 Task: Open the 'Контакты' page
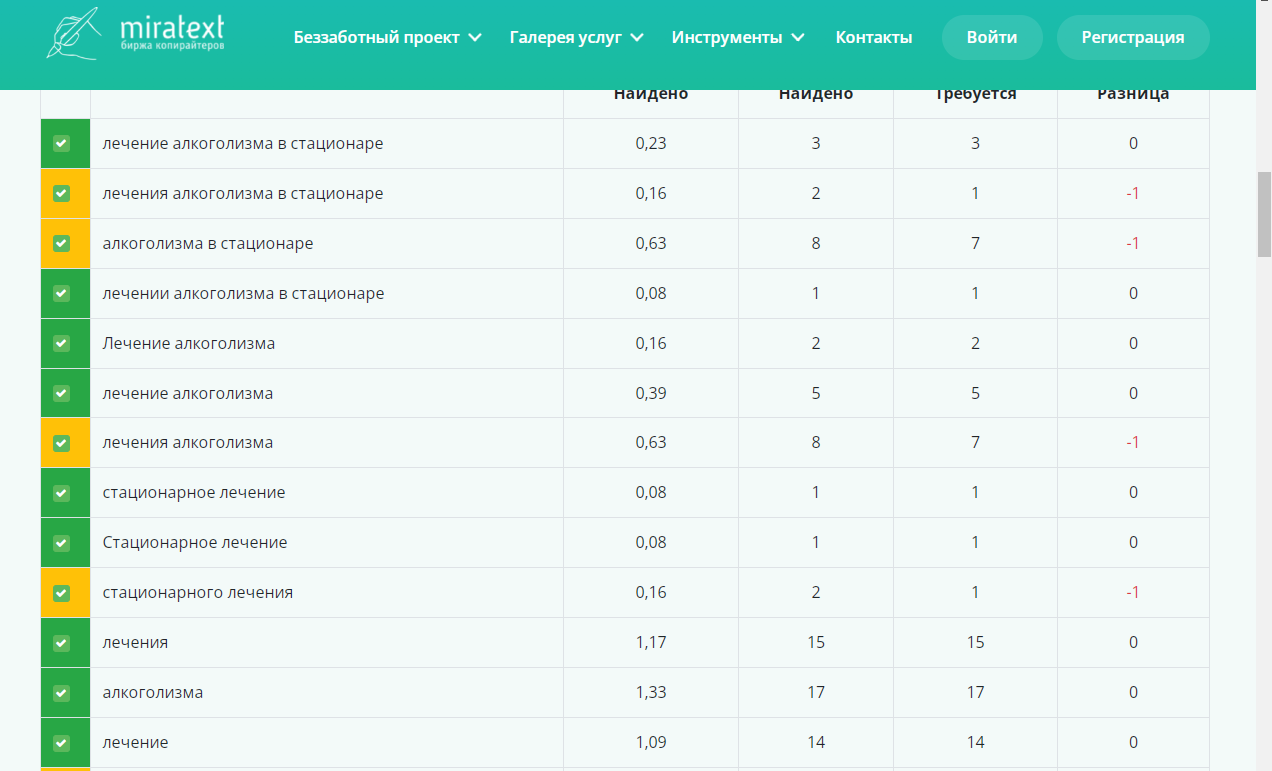(x=874, y=37)
